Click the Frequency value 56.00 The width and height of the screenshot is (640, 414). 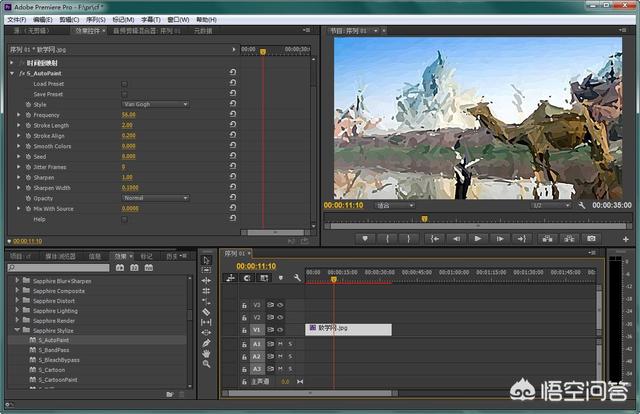pos(129,115)
